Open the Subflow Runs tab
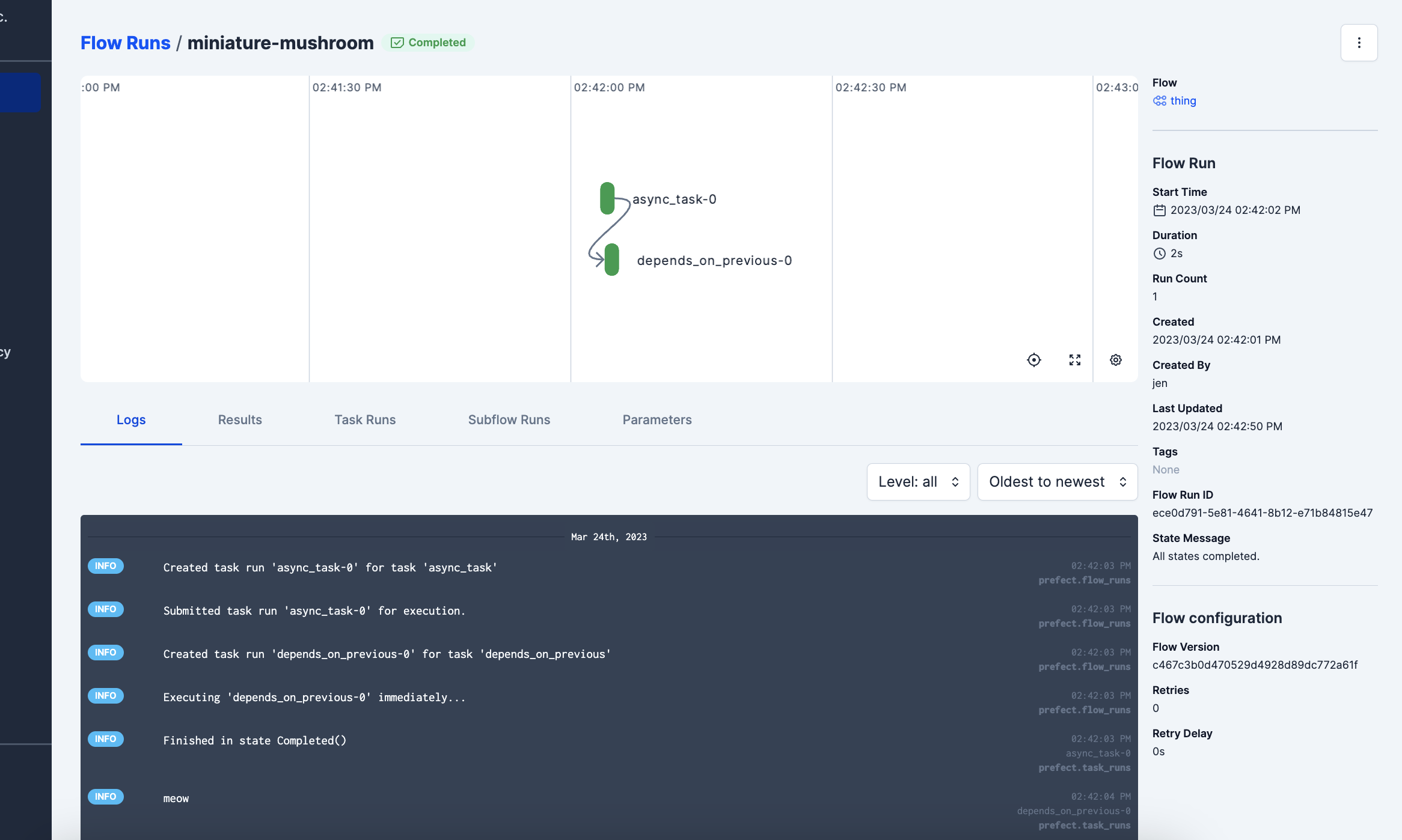 pyautogui.click(x=509, y=420)
